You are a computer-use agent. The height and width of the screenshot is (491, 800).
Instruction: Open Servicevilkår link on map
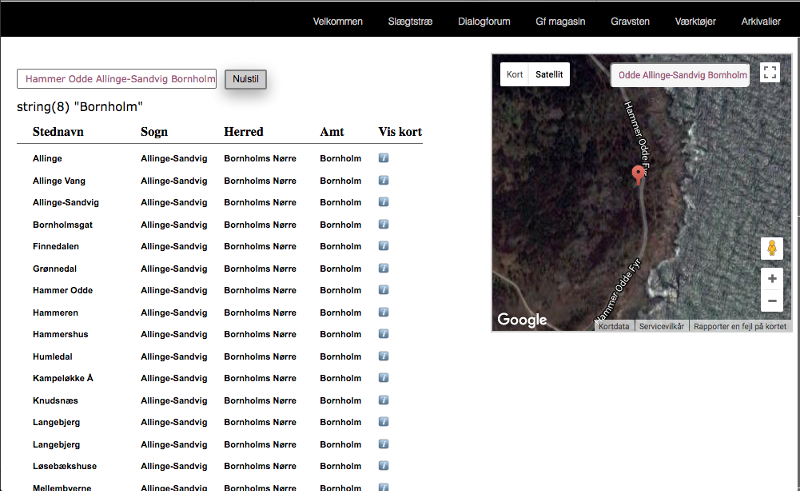[662, 326]
